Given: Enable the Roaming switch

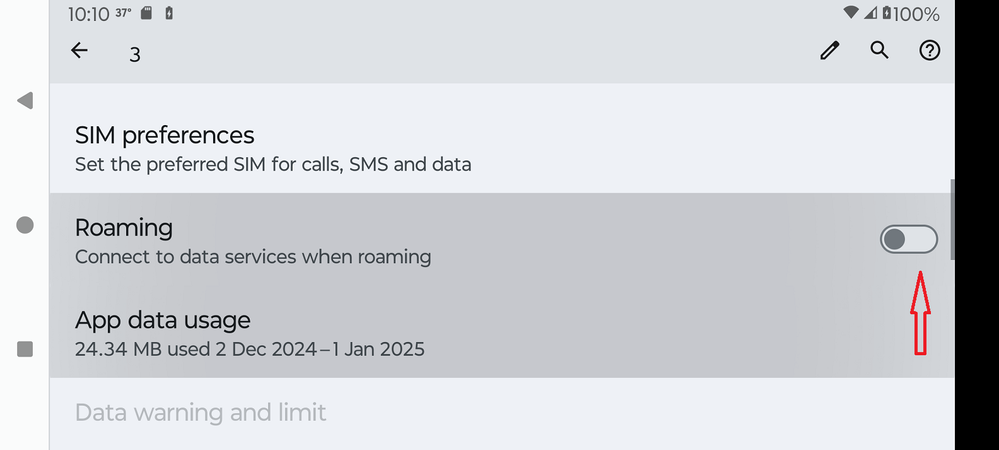Looking at the screenshot, I should click(908, 239).
